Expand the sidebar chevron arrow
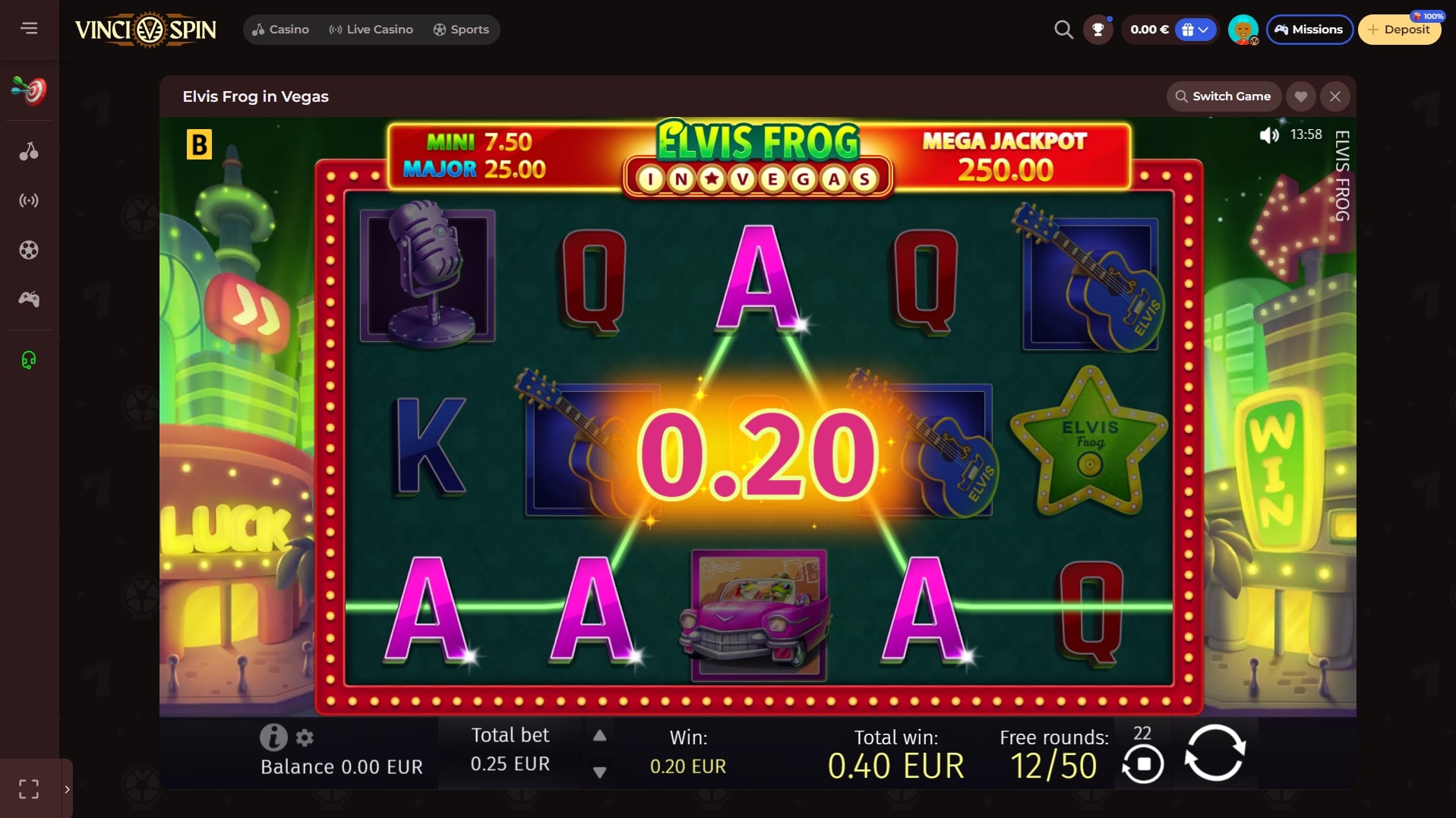 coord(67,789)
